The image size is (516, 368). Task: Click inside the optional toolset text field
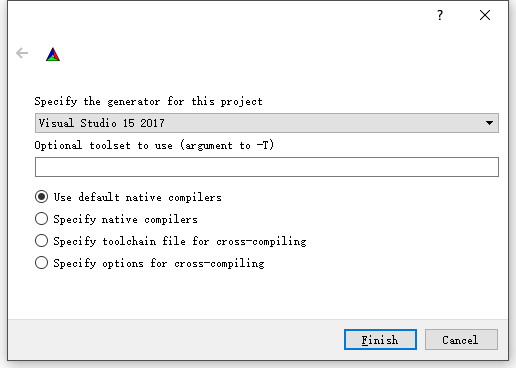(267, 167)
